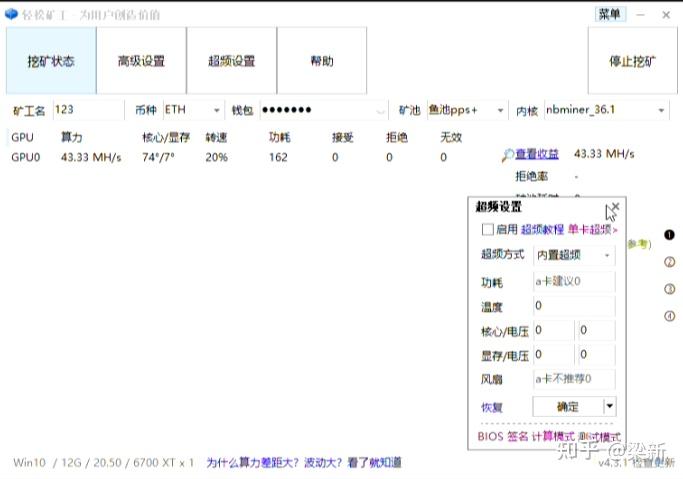Select step circle number 1
Viewport: 683px width, 479px height.
tap(669, 235)
